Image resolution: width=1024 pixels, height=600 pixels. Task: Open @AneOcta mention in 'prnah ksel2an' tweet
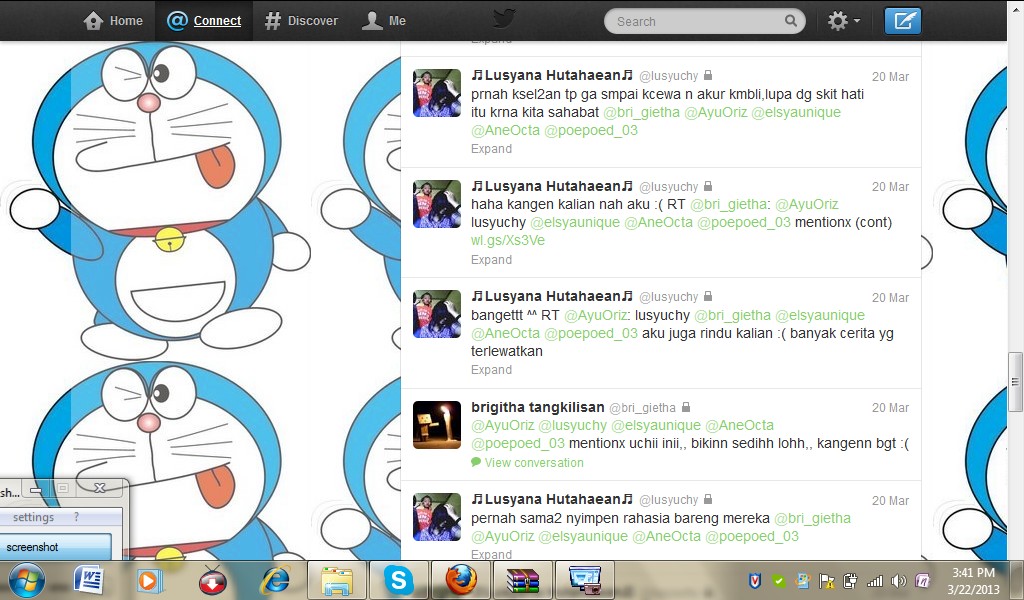(505, 131)
